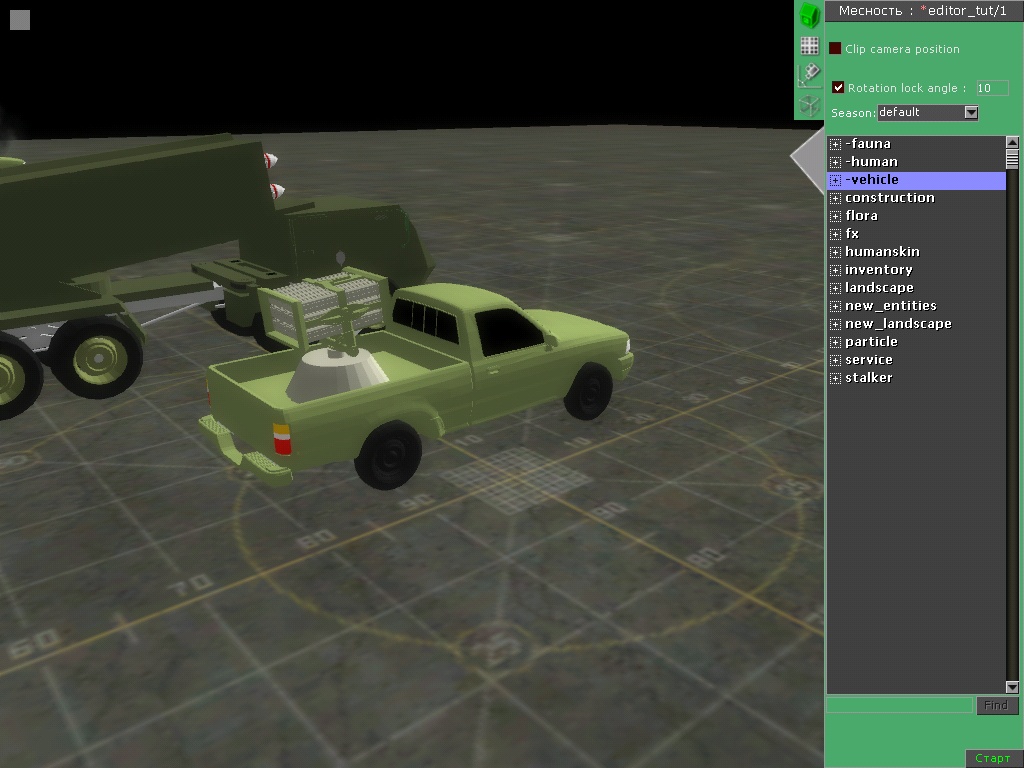This screenshot has width=1024, height=768.
Task: Select the service category label
Action: [x=869, y=359]
